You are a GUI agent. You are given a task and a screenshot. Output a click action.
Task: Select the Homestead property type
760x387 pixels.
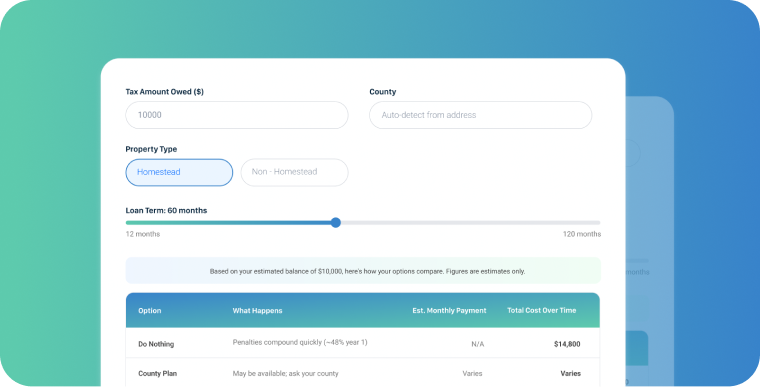click(x=179, y=172)
